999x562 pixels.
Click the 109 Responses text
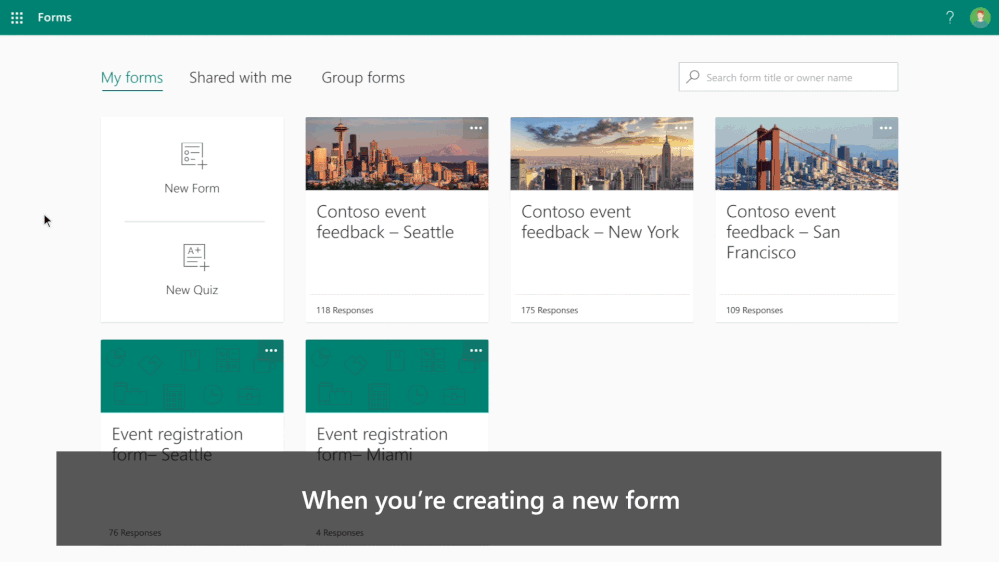[x=754, y=310]
